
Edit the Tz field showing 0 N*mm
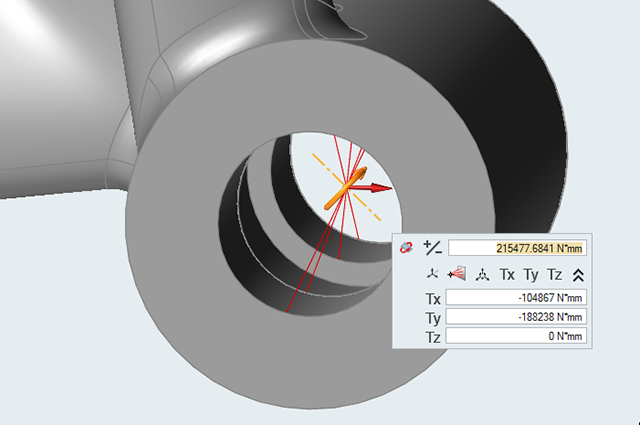pos(515,336)
